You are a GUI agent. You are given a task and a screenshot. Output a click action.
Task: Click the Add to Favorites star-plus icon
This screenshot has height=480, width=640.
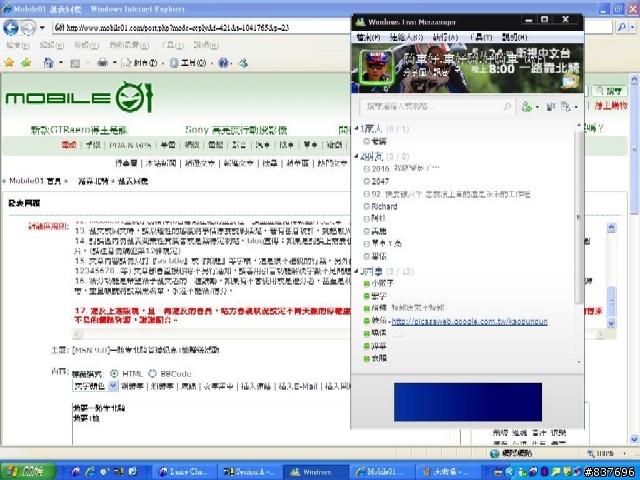[x=26, y=62]
